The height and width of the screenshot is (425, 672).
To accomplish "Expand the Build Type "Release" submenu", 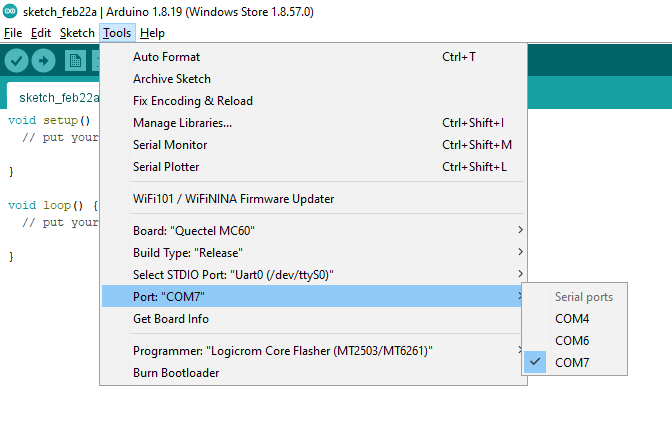I will pos(314,253).
